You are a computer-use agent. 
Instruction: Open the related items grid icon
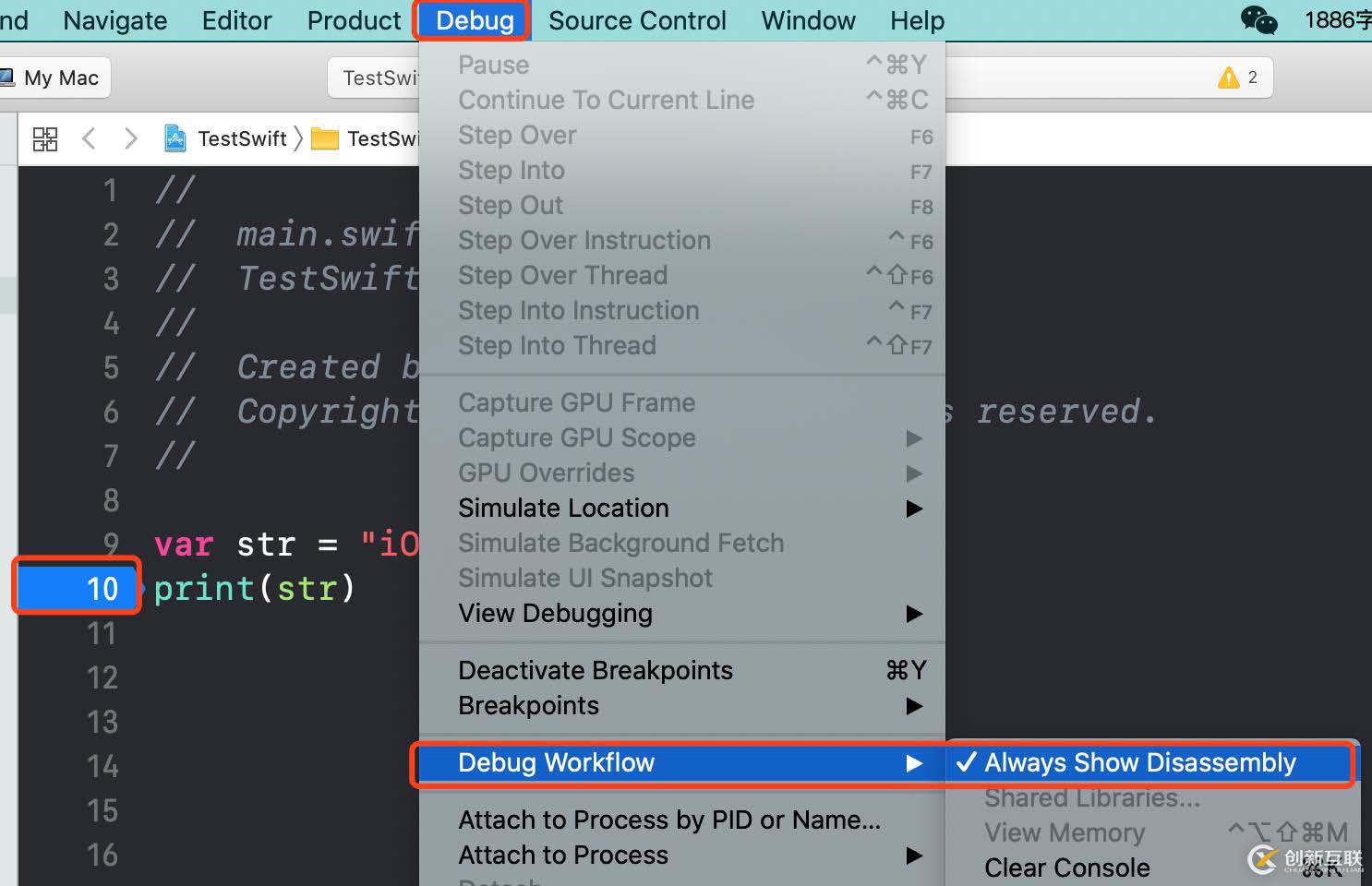pyautogui.click(x=45, y=138)
